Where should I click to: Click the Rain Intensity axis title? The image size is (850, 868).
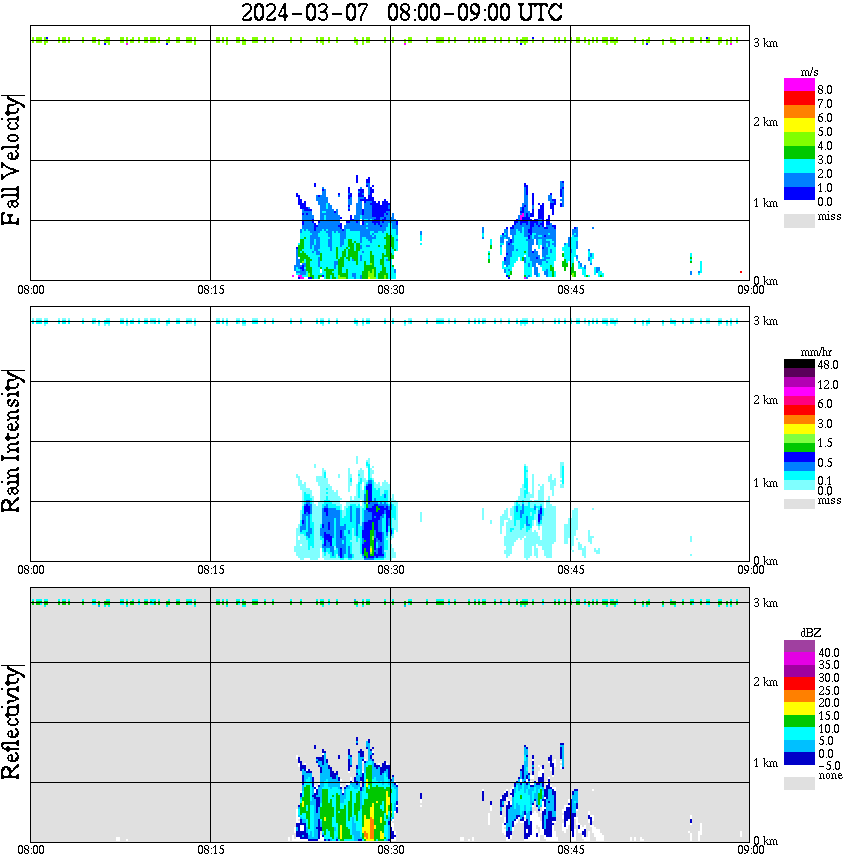click(x=11, y=441)
